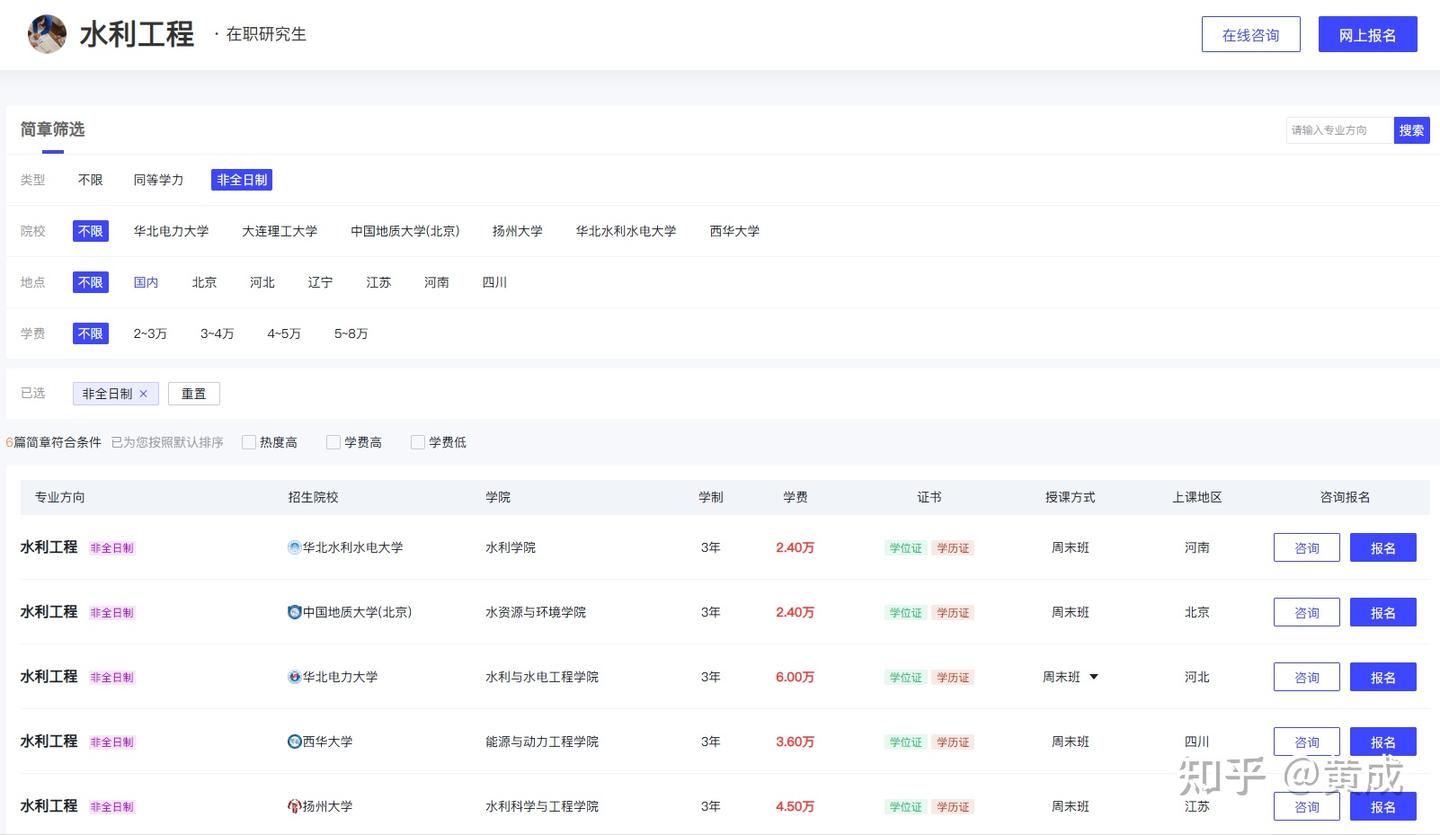1440x835 pixels.
Task: Click 咨询 for 中国地质大学(北京) row
Action: (1307, 612)
